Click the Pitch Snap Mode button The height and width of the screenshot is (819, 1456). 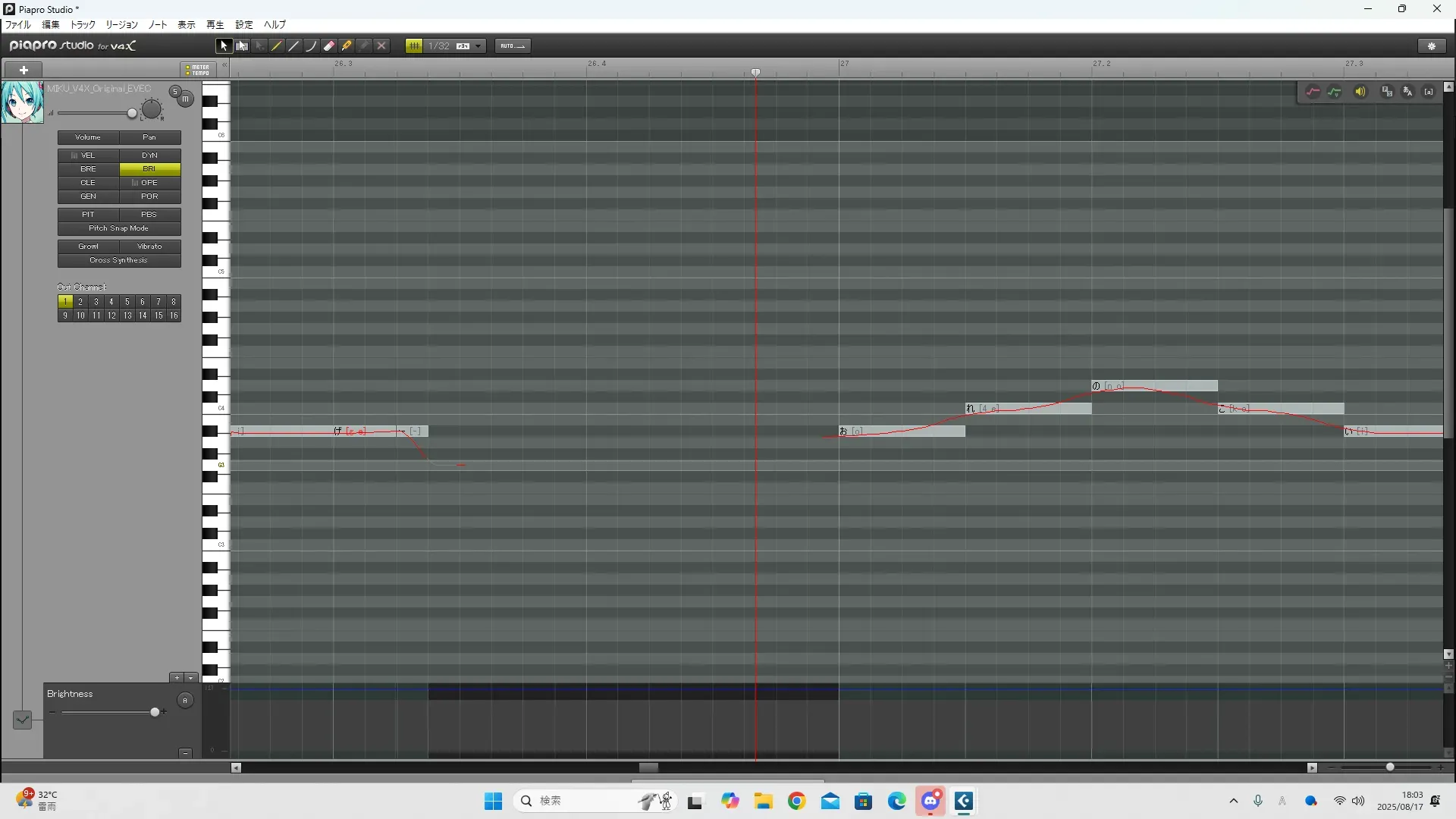[119, 228]
